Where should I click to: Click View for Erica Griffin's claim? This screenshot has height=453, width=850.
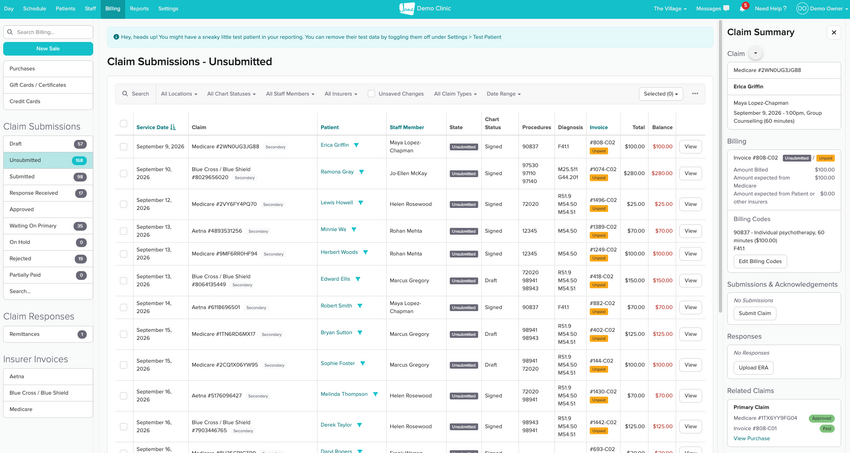pos(690,147)
